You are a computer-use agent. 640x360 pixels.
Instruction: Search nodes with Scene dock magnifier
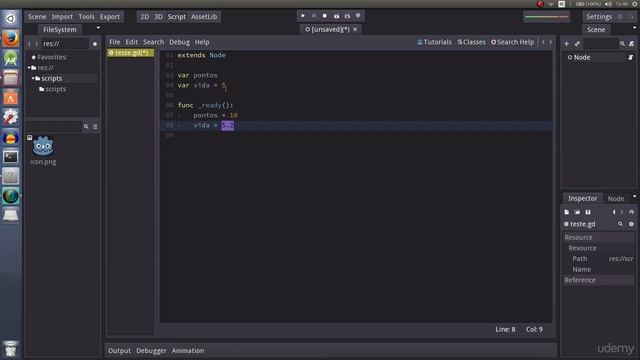point(622,44)
